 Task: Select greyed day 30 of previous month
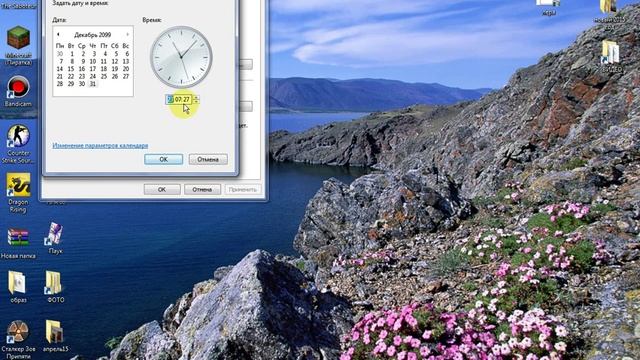coord(60,53)
